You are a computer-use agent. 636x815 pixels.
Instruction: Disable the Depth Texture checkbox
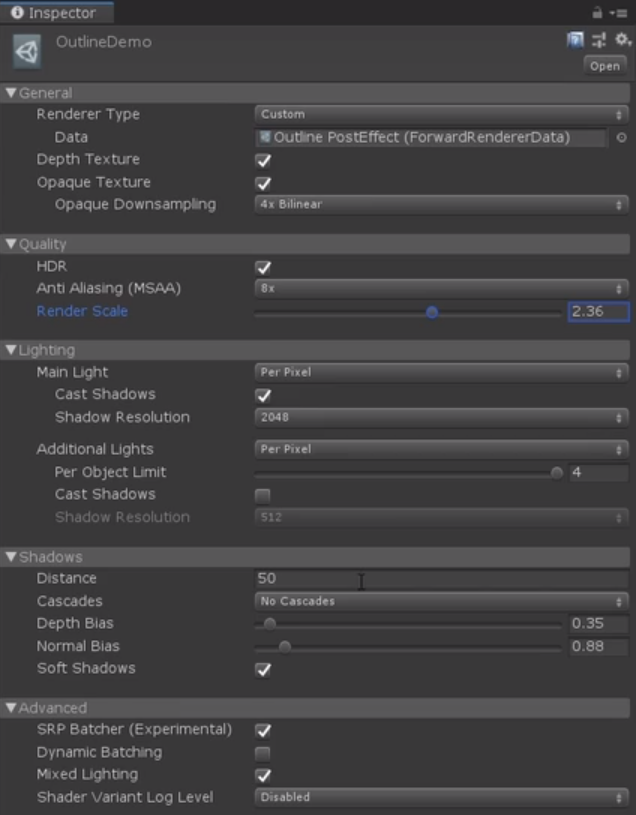[x=263, y=160]
